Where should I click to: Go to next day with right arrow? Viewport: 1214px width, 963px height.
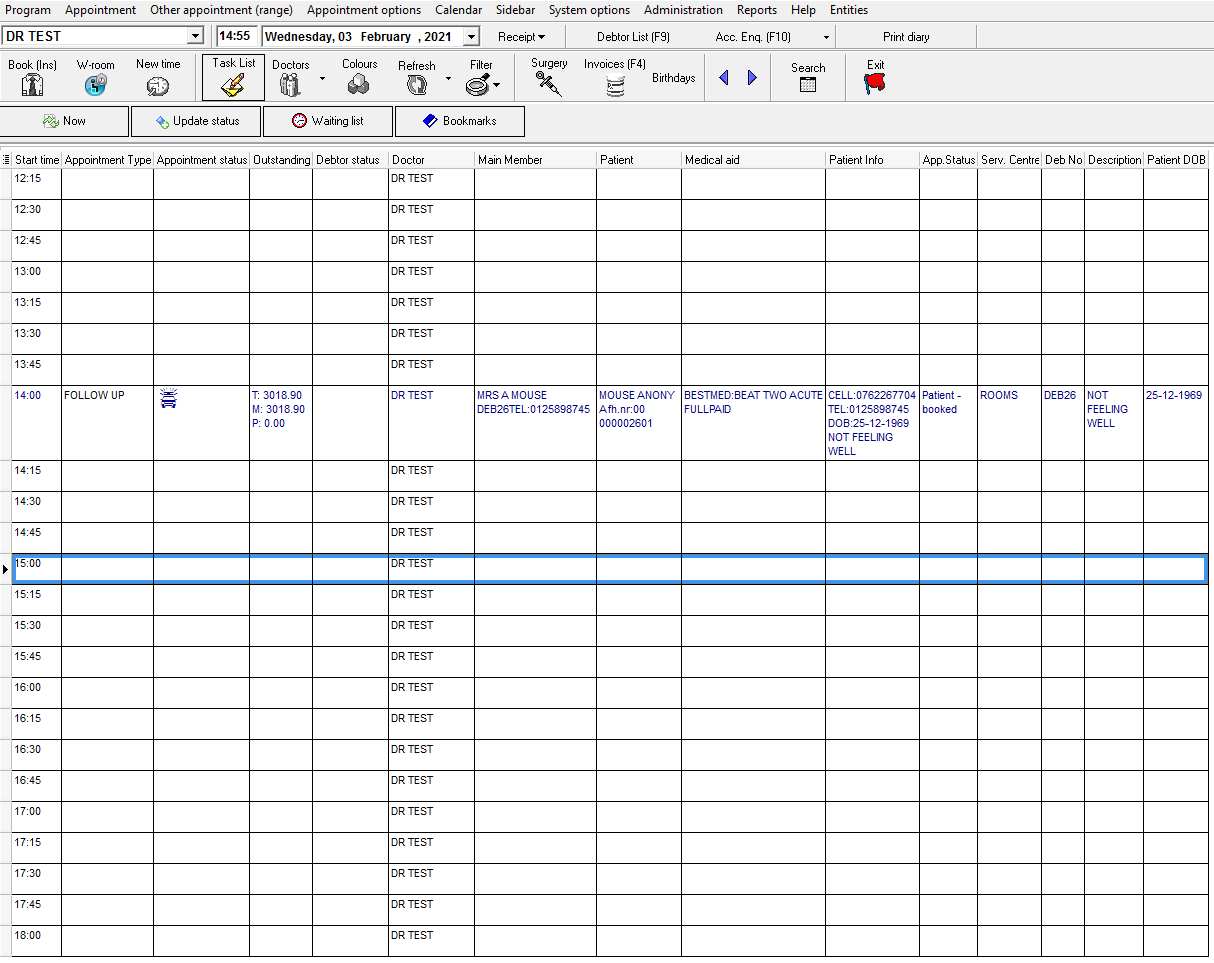point(752,78)
